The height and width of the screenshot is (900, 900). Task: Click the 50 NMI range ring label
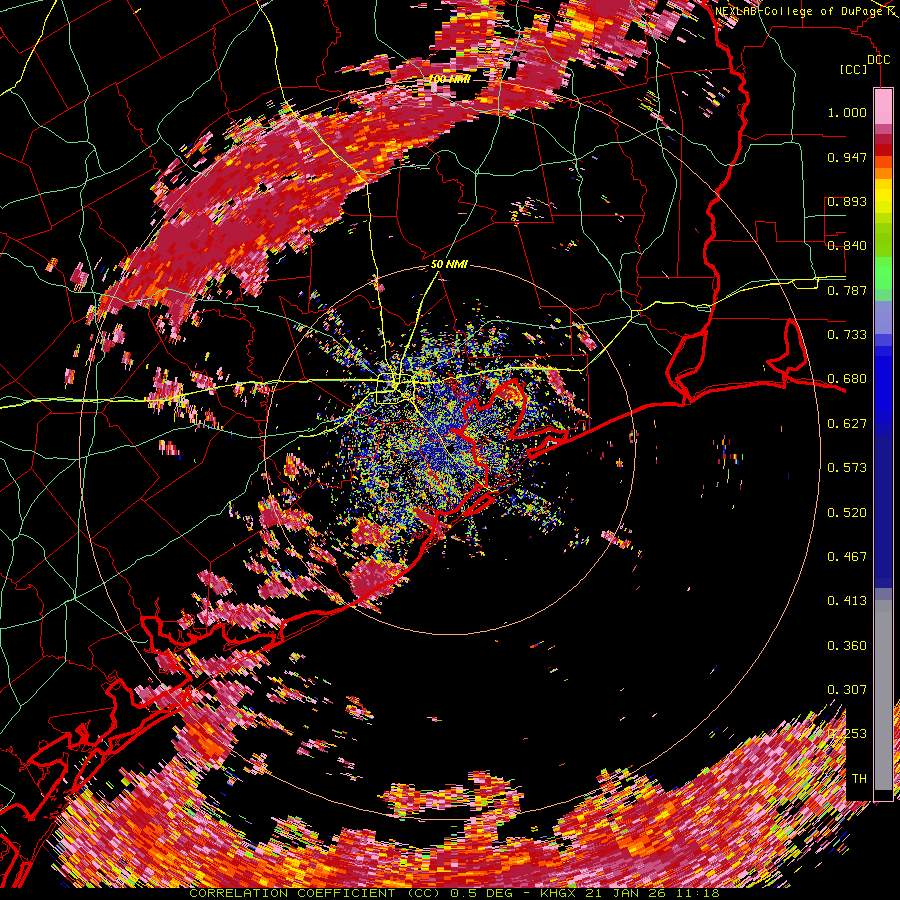click(449, 265)
